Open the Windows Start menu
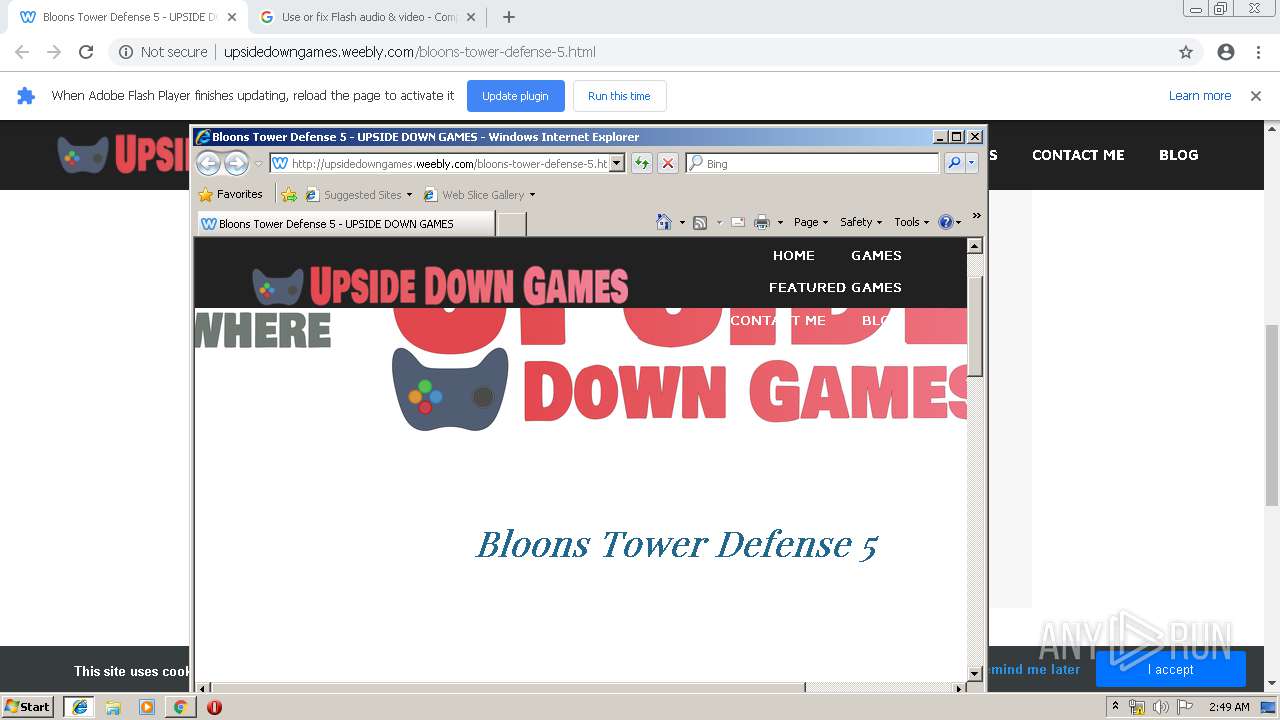Image resolution: width=1280 pixels, height=720 pixels. (x=28, y=707)
